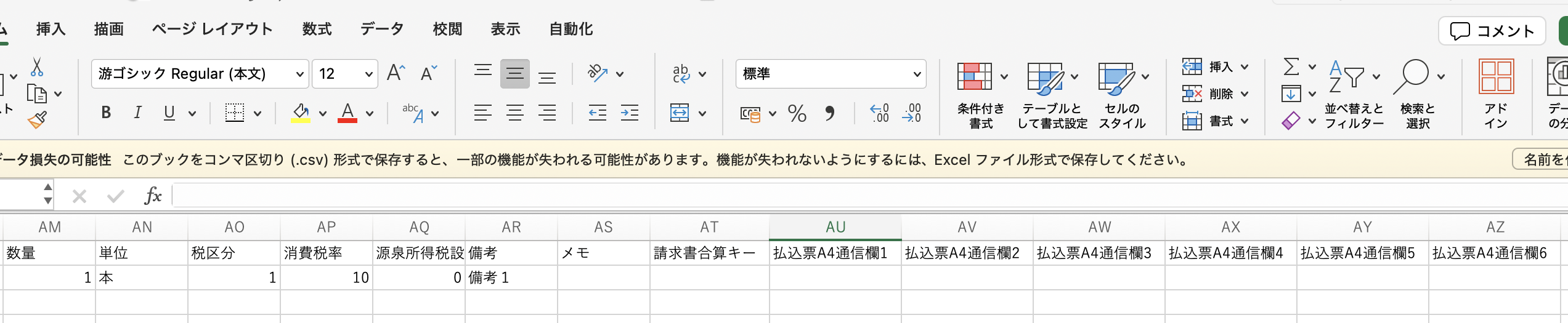Align text left
The width and height of the screenshot is (1568, 323).
click(483, 113)
